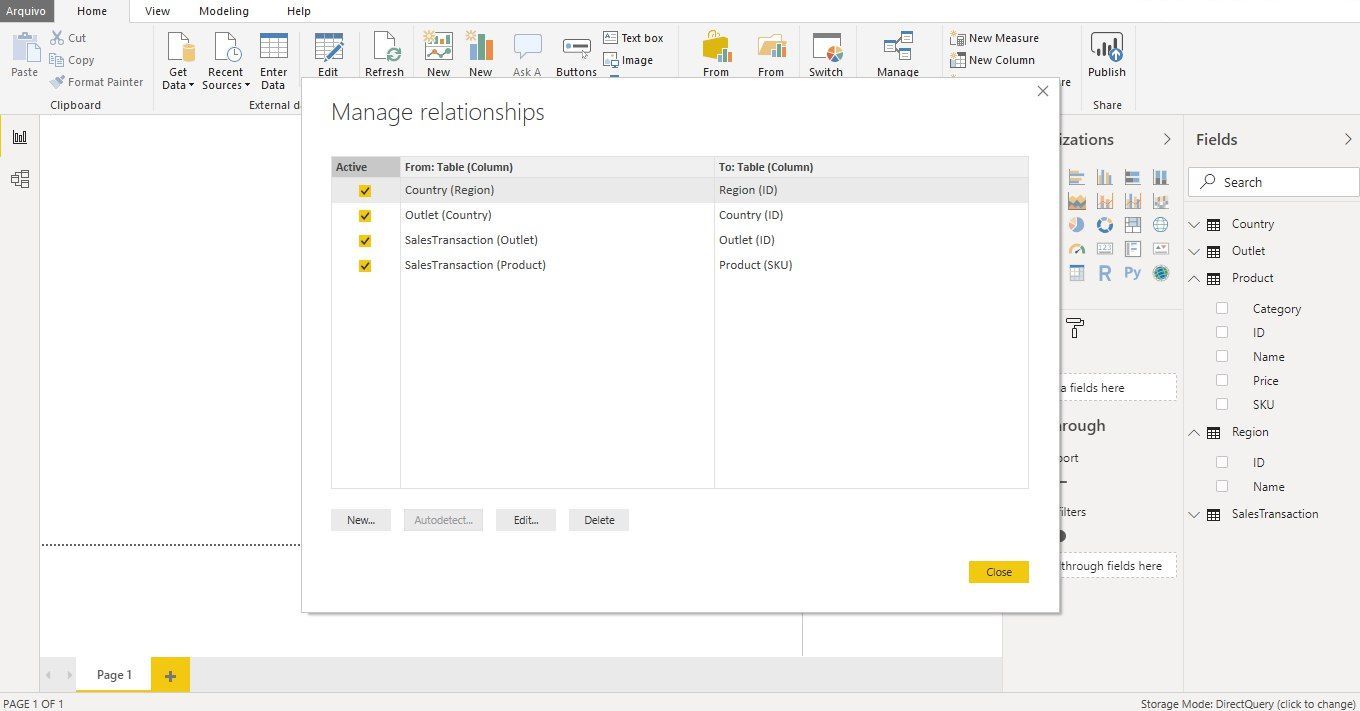Screen dimensions: 1360x711
Task: Click the Search box in Fields pane
Action: pos(1273,182)
